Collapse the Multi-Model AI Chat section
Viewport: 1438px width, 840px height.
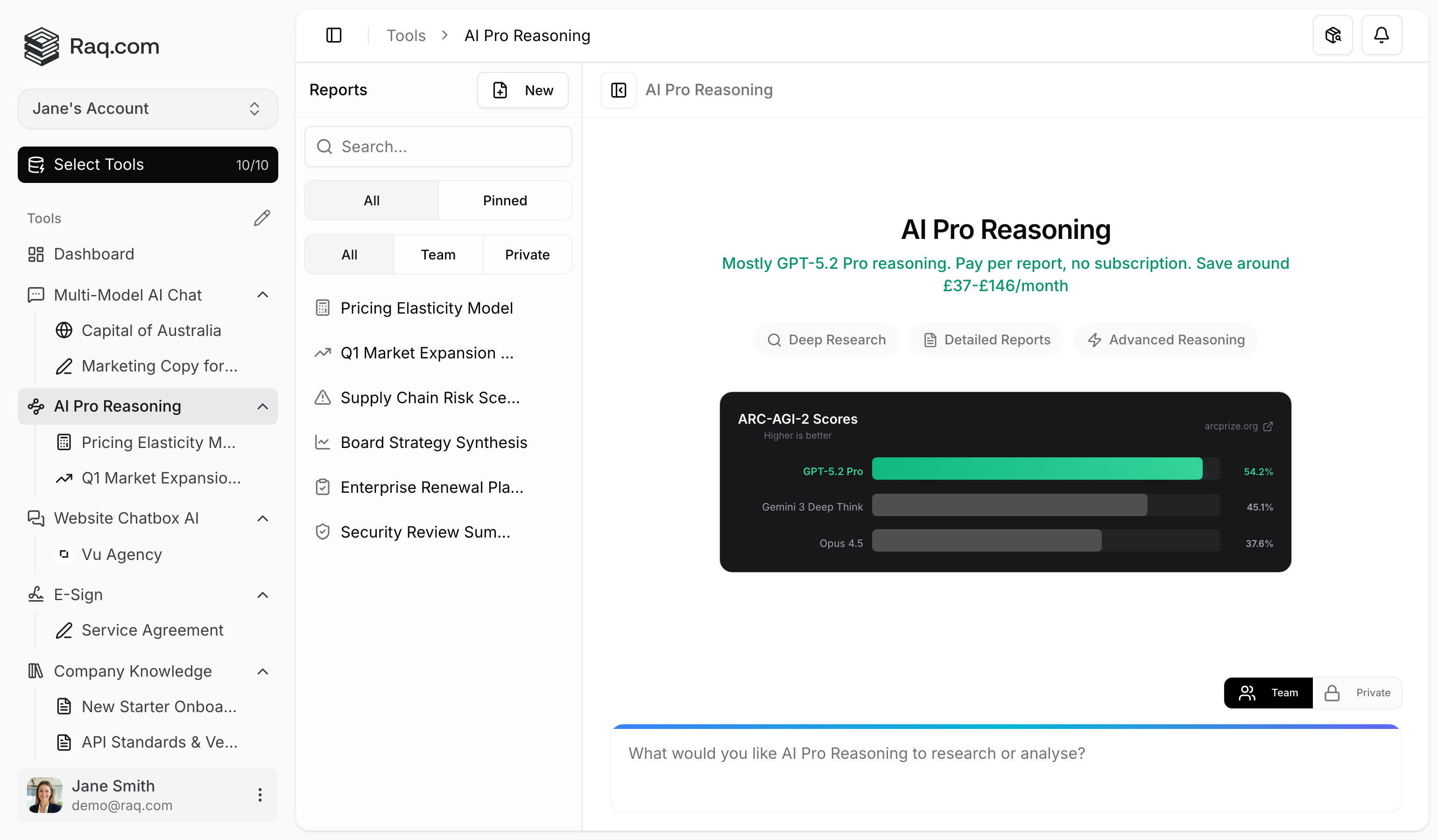tap(262, 295)
